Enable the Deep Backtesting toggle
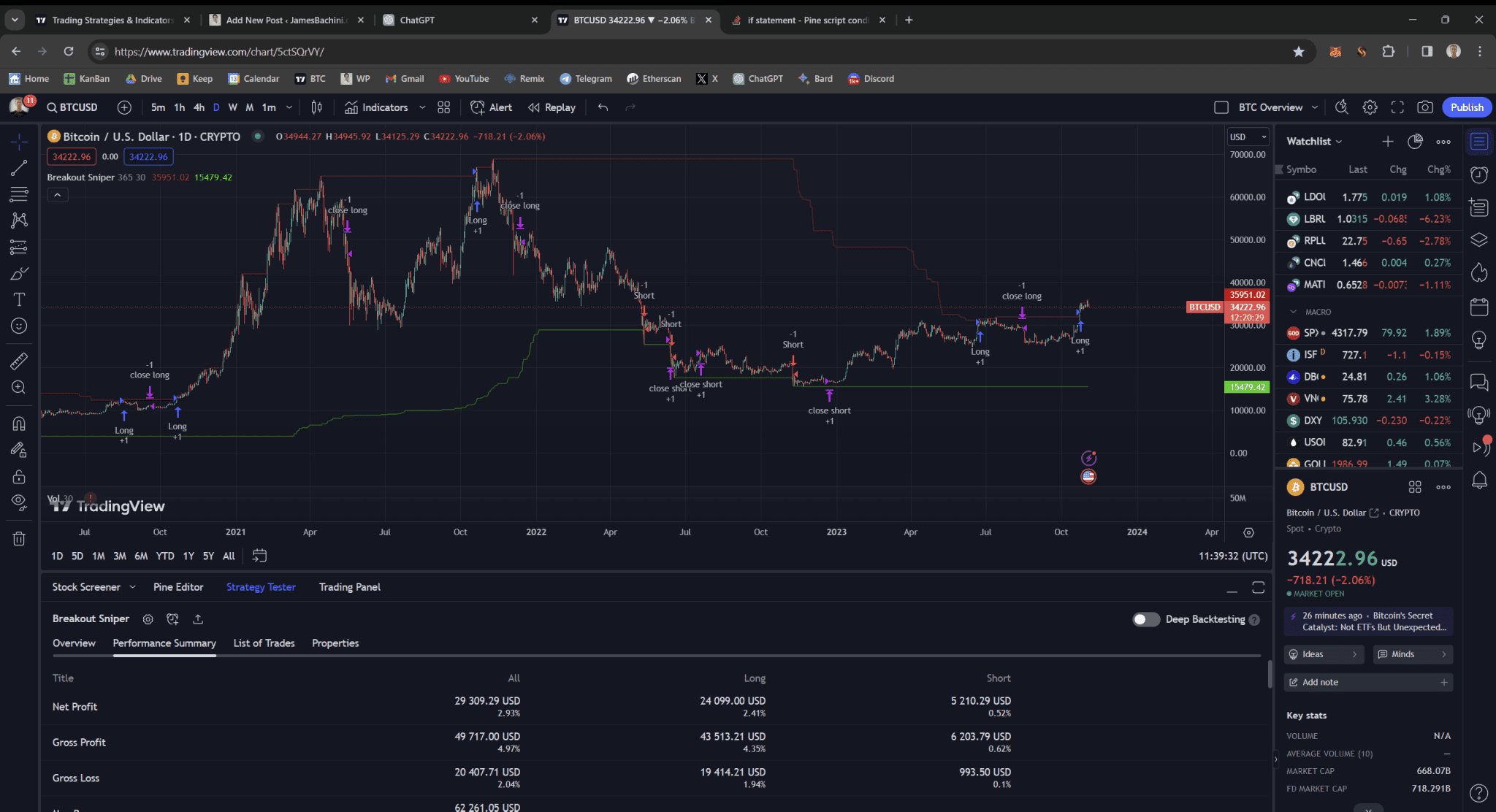This screenshot has width=1496, height=812. 1146,619
